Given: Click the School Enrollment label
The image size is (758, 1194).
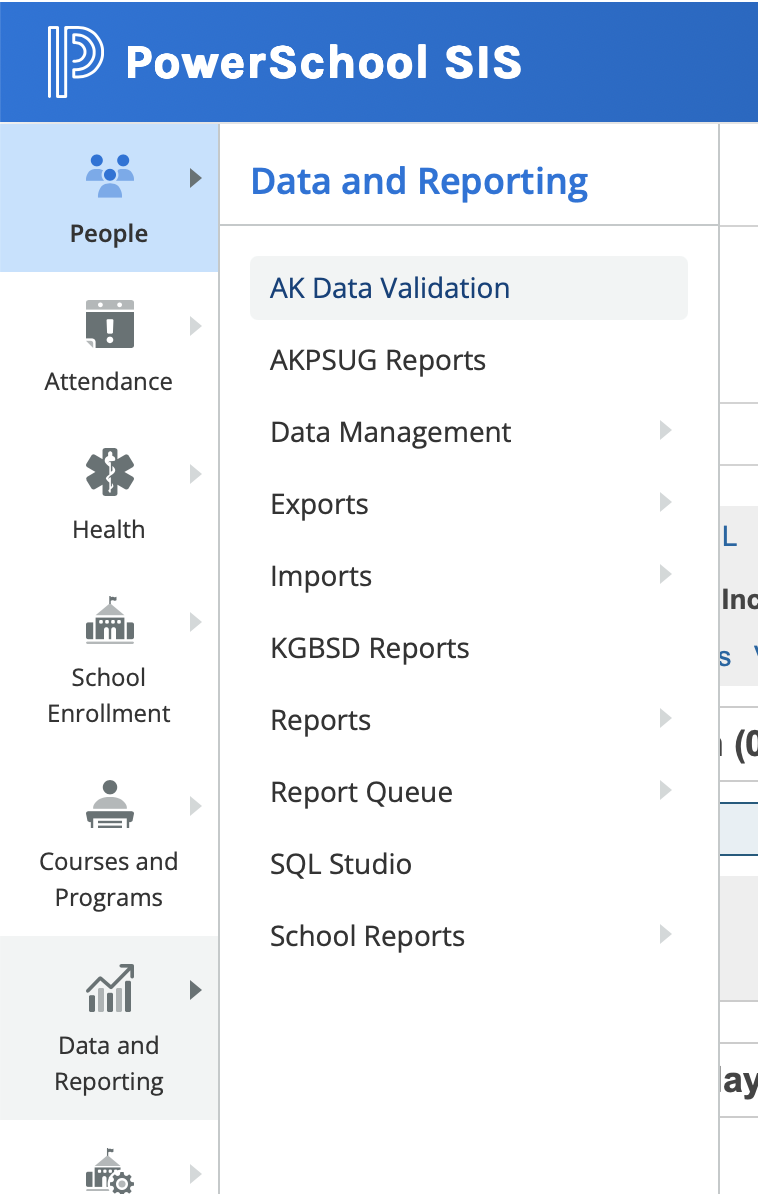Looking at the screenshot, I should (x=109, y=695).
